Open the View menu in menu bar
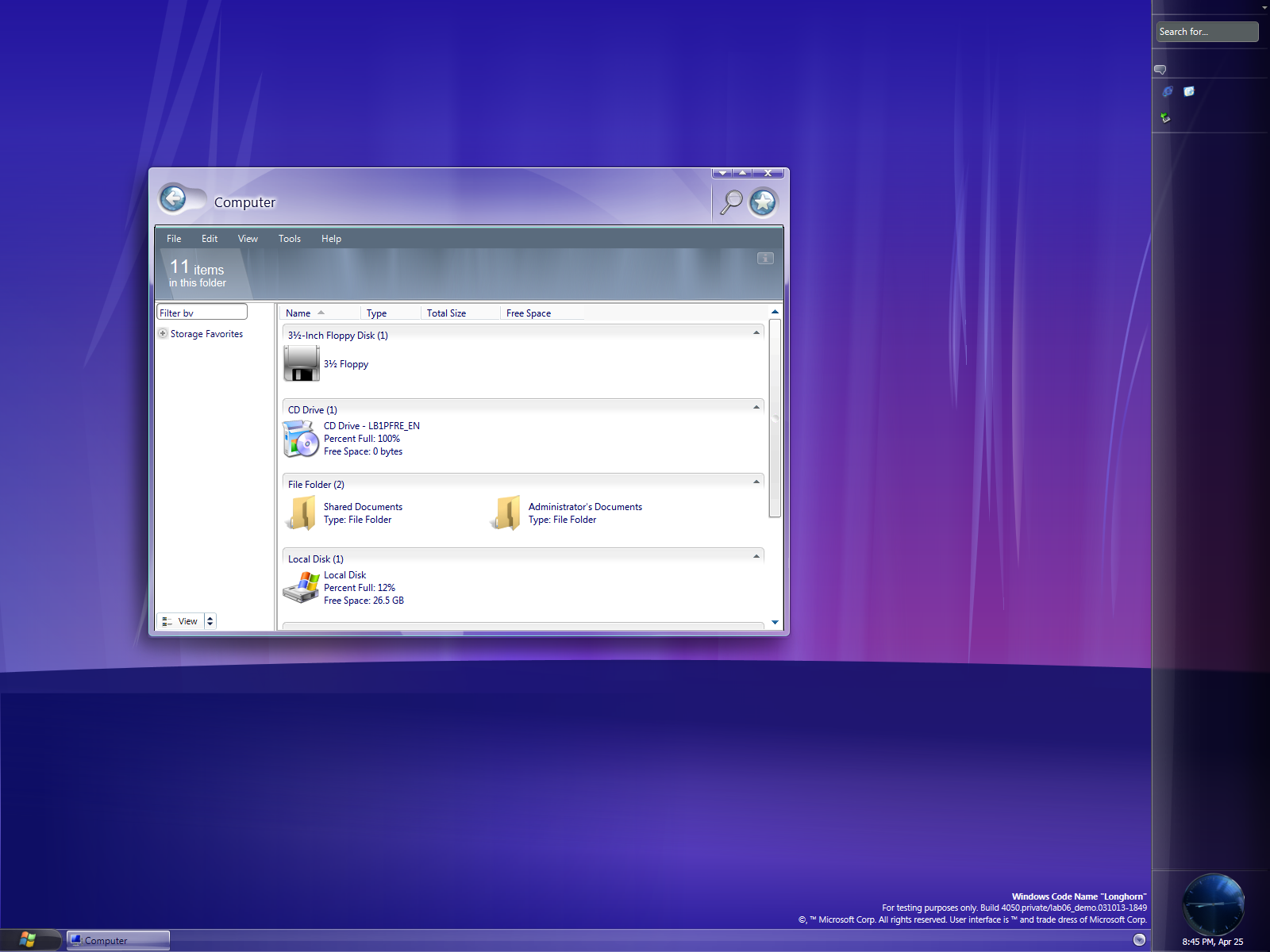Viewport: 1270px width, 952px height. coord(248,239)
